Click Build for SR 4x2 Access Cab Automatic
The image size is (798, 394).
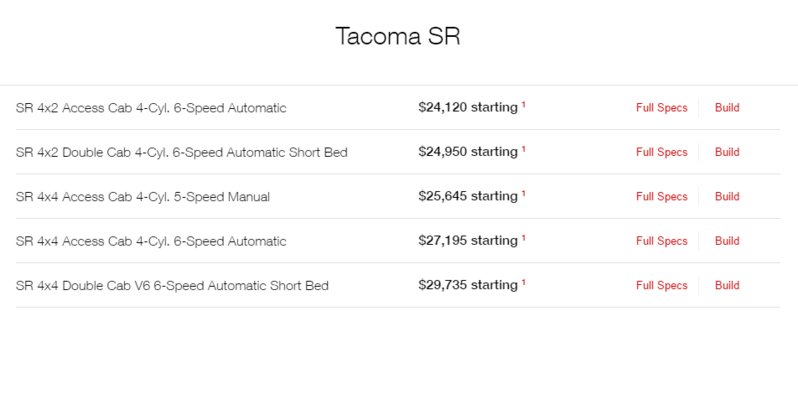[x=727, y=108]
